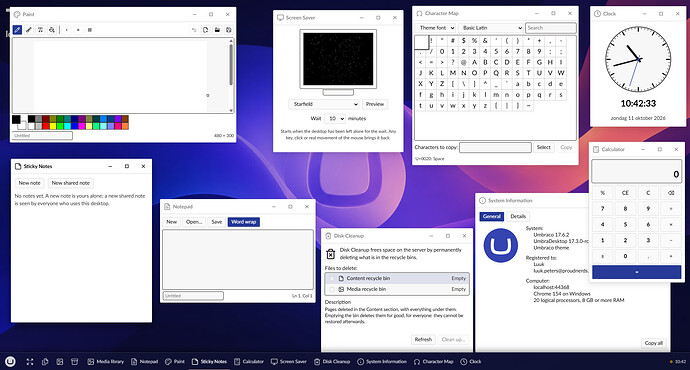
Task: Bring up System Information from the taskbar
Action: click(382, 362)
